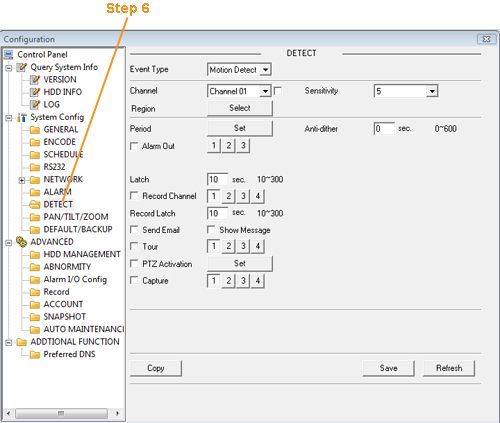Viewport: 500px width, 423px height.
Task: Click the Anti-dither seconds input field
Action: tap(384, 129)
